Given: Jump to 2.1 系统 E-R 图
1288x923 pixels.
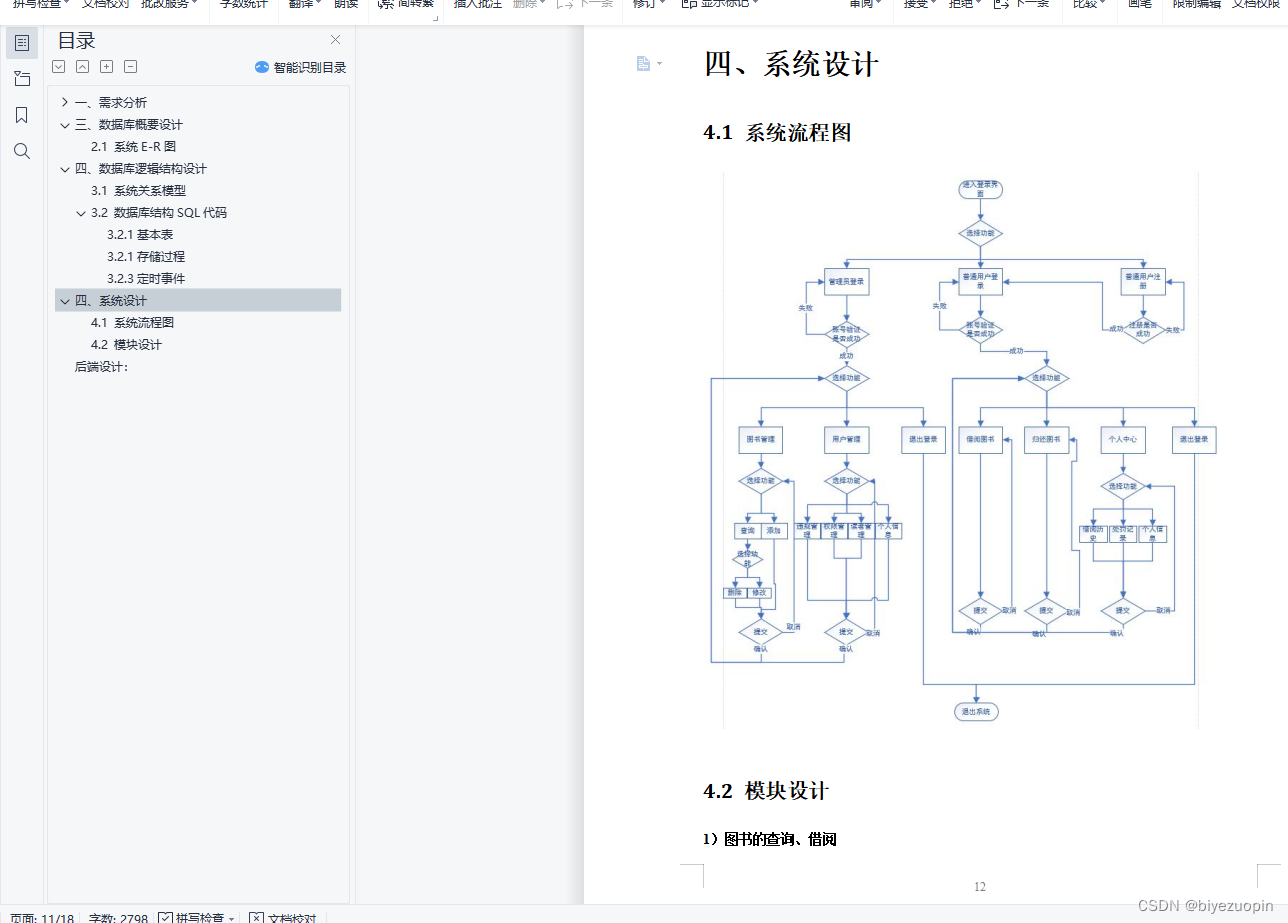Looking at the screenshot, I should (133, 146).
